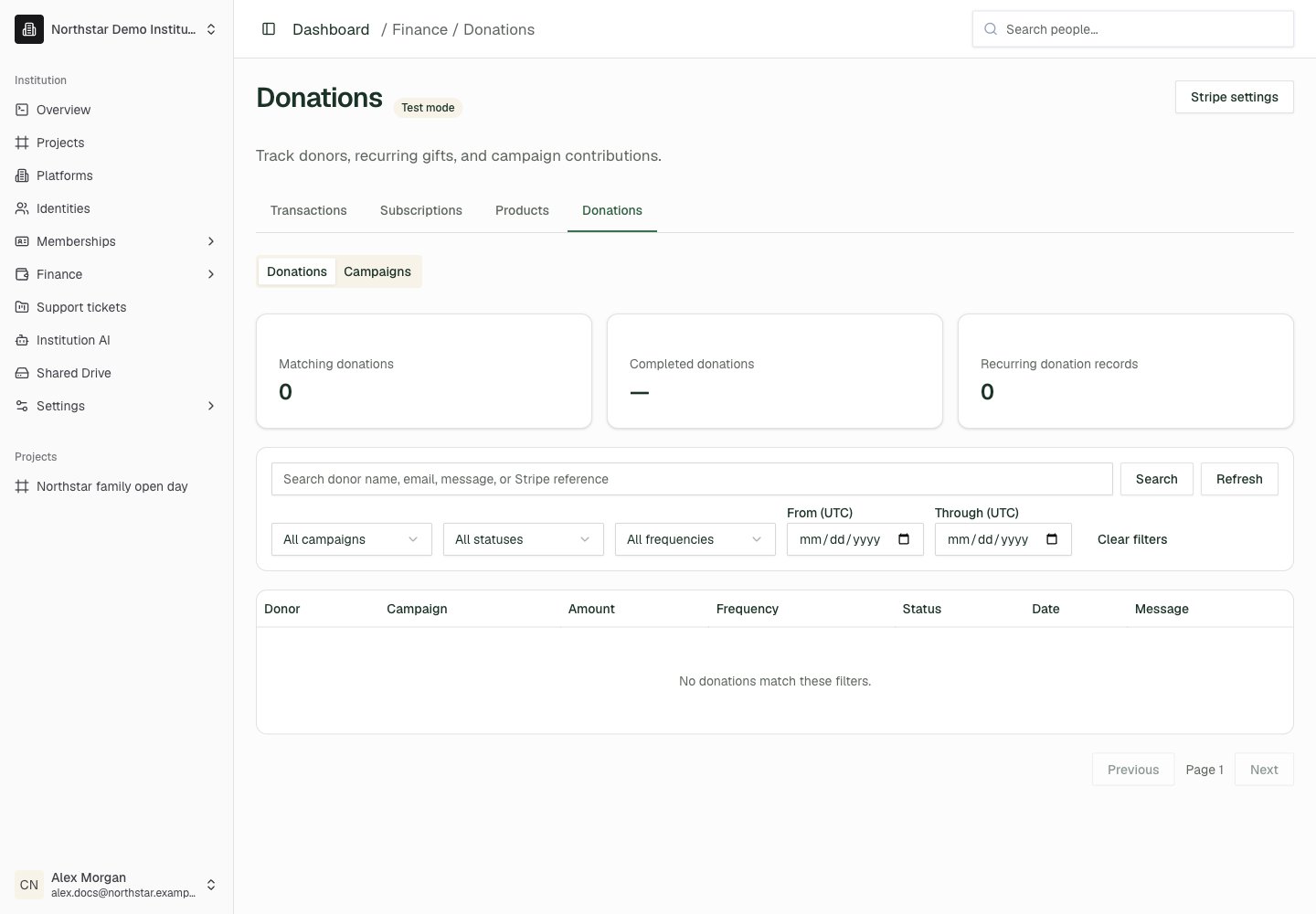
Task: Click the Shared Drive icon
Action: pyautogui.click(x=22, y=373)
